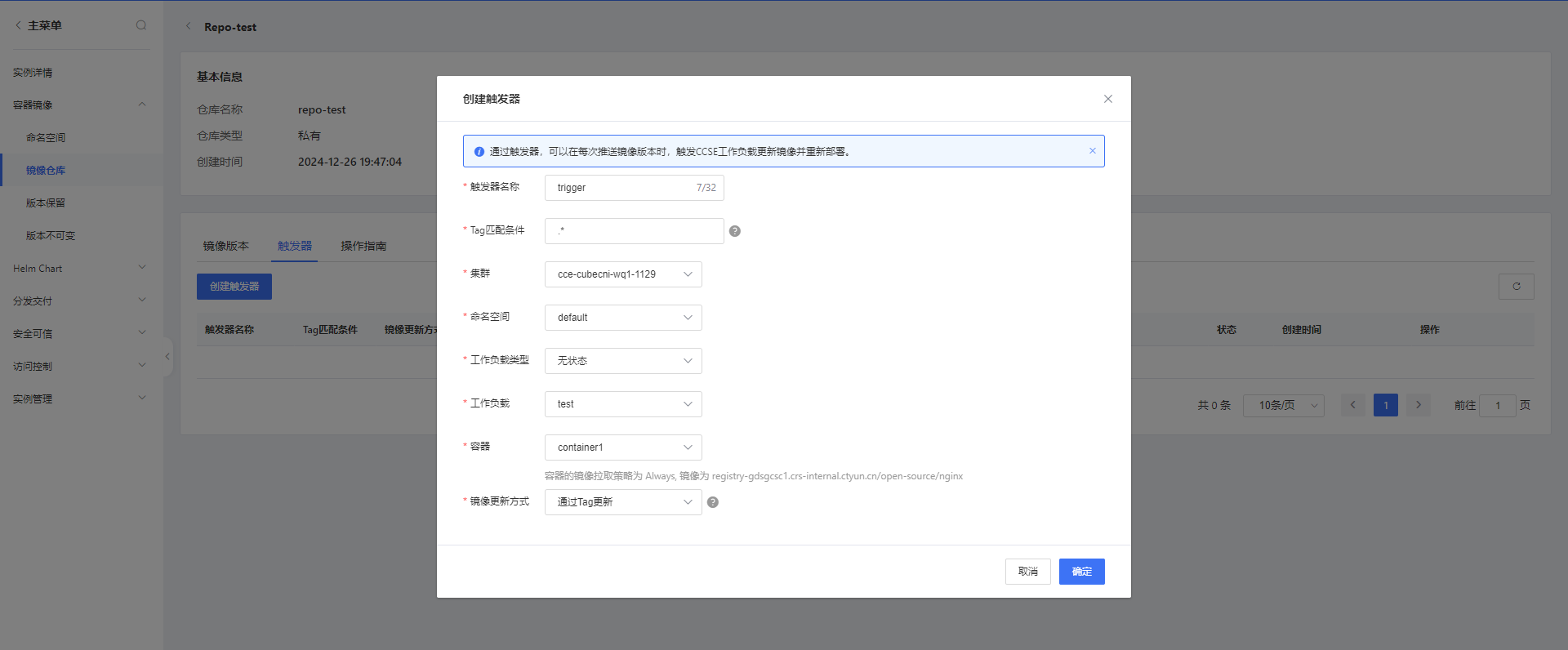
Task: Open the 10条/页 page size dropdown
Action: pyautogui.click(x=1284, y=405)
